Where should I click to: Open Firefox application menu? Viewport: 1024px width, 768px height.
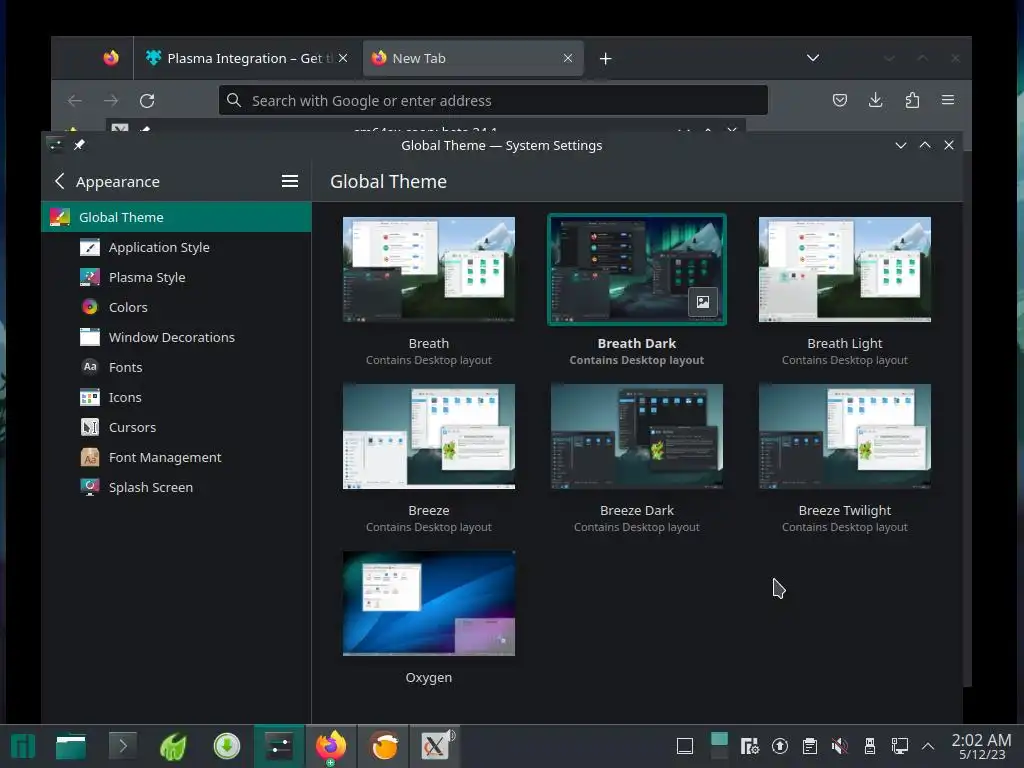click(948, 100)
